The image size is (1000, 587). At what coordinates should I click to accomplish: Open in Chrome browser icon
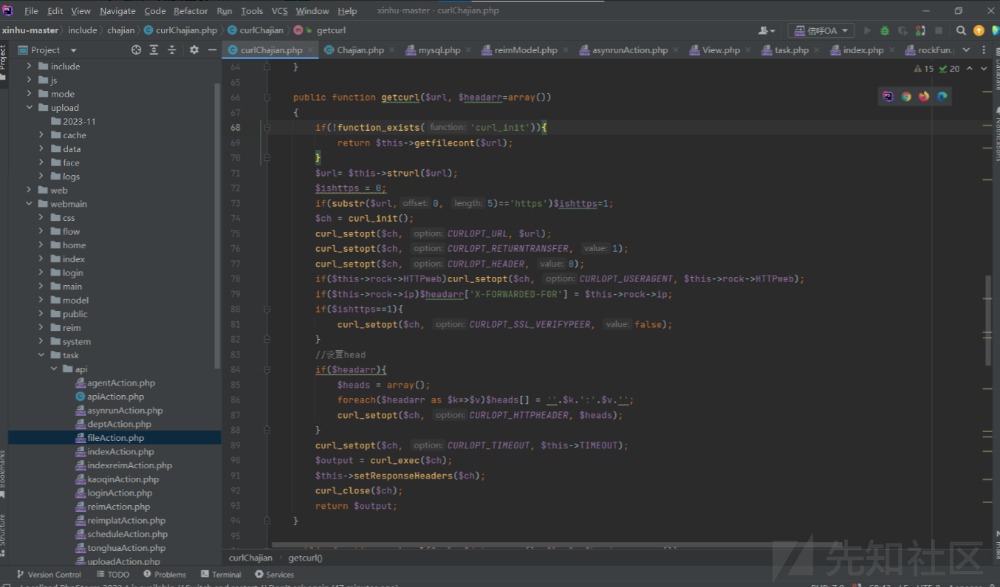click(x=906, y=96)
